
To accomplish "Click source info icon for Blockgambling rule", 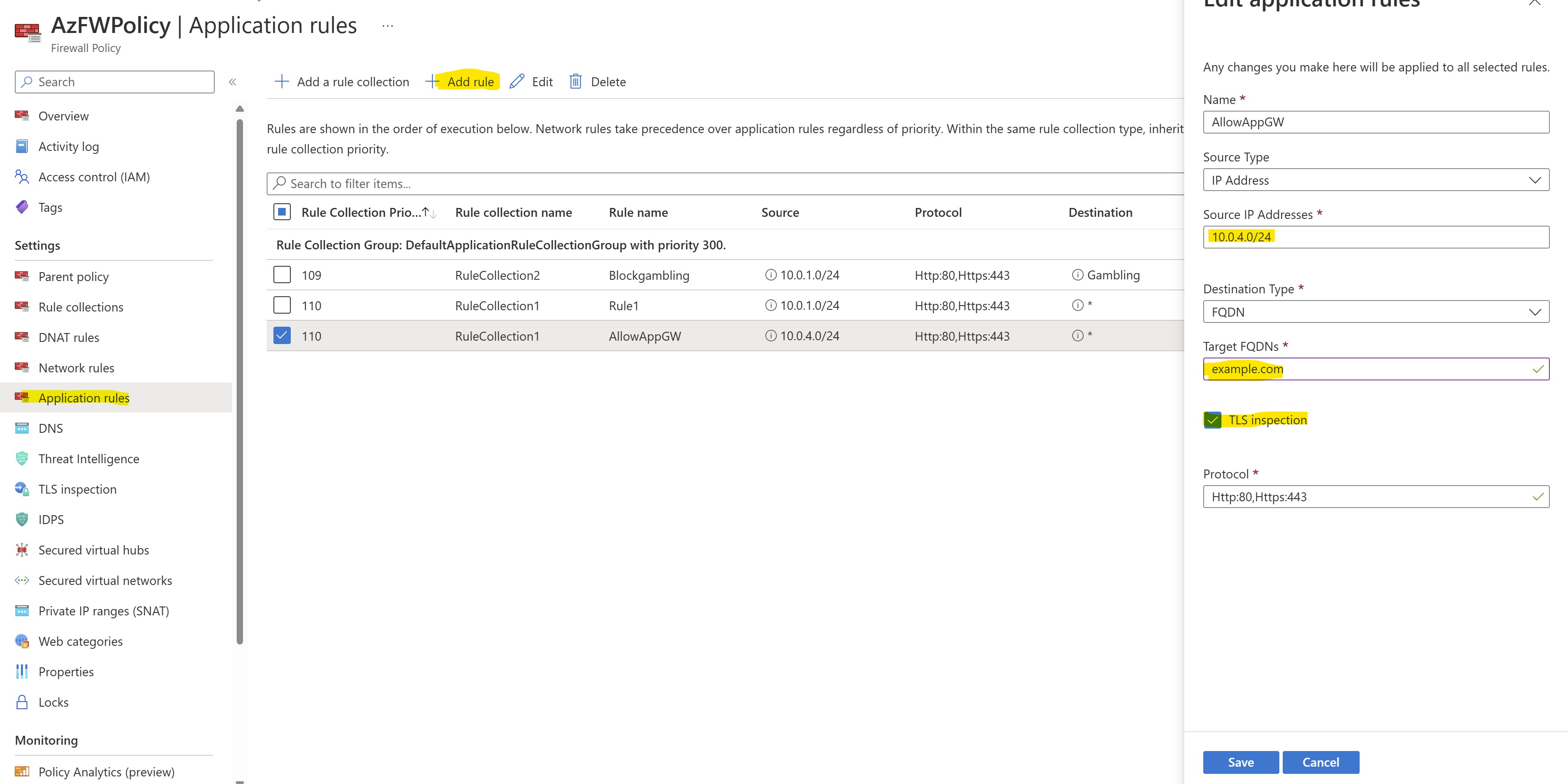I will [770, 275].
